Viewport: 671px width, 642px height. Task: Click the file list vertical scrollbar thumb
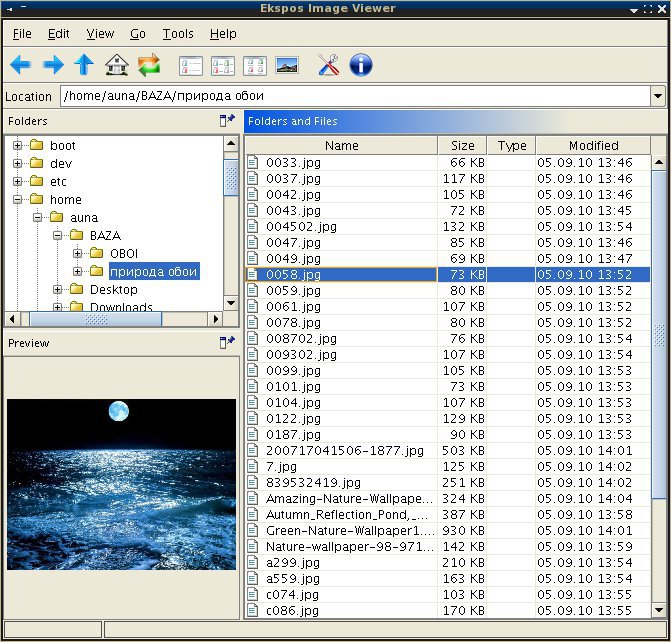[x=659, y=335]
